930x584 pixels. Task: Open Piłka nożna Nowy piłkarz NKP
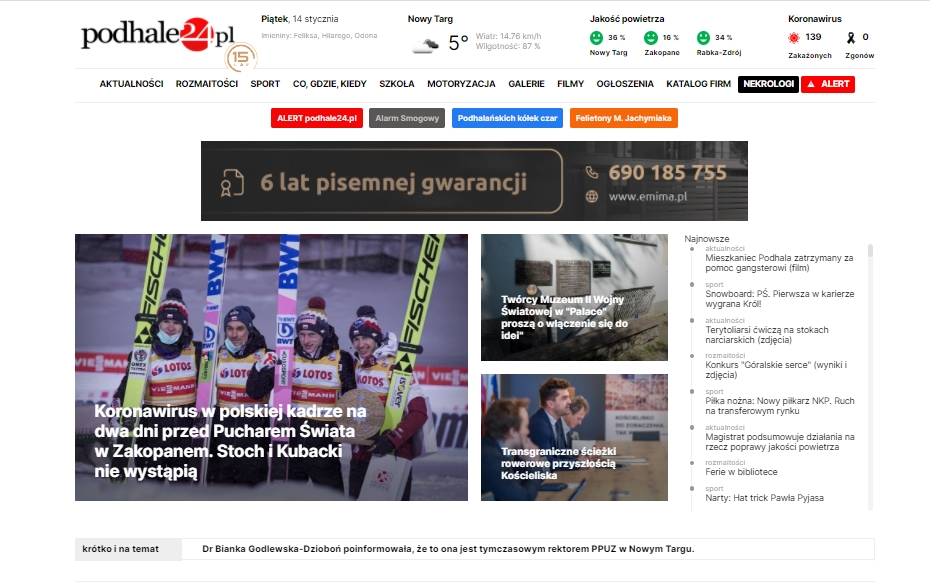tap(779, 406)
